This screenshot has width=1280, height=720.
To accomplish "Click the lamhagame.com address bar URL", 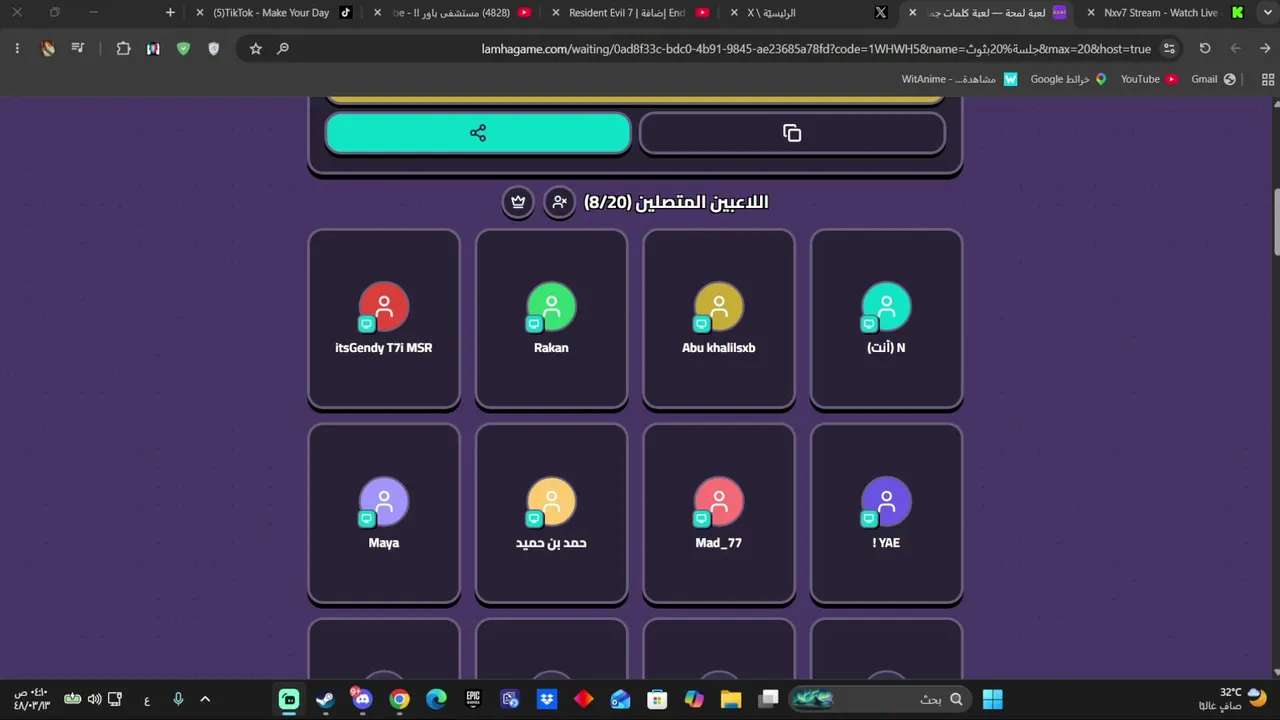I will click(x=816, y=48).
